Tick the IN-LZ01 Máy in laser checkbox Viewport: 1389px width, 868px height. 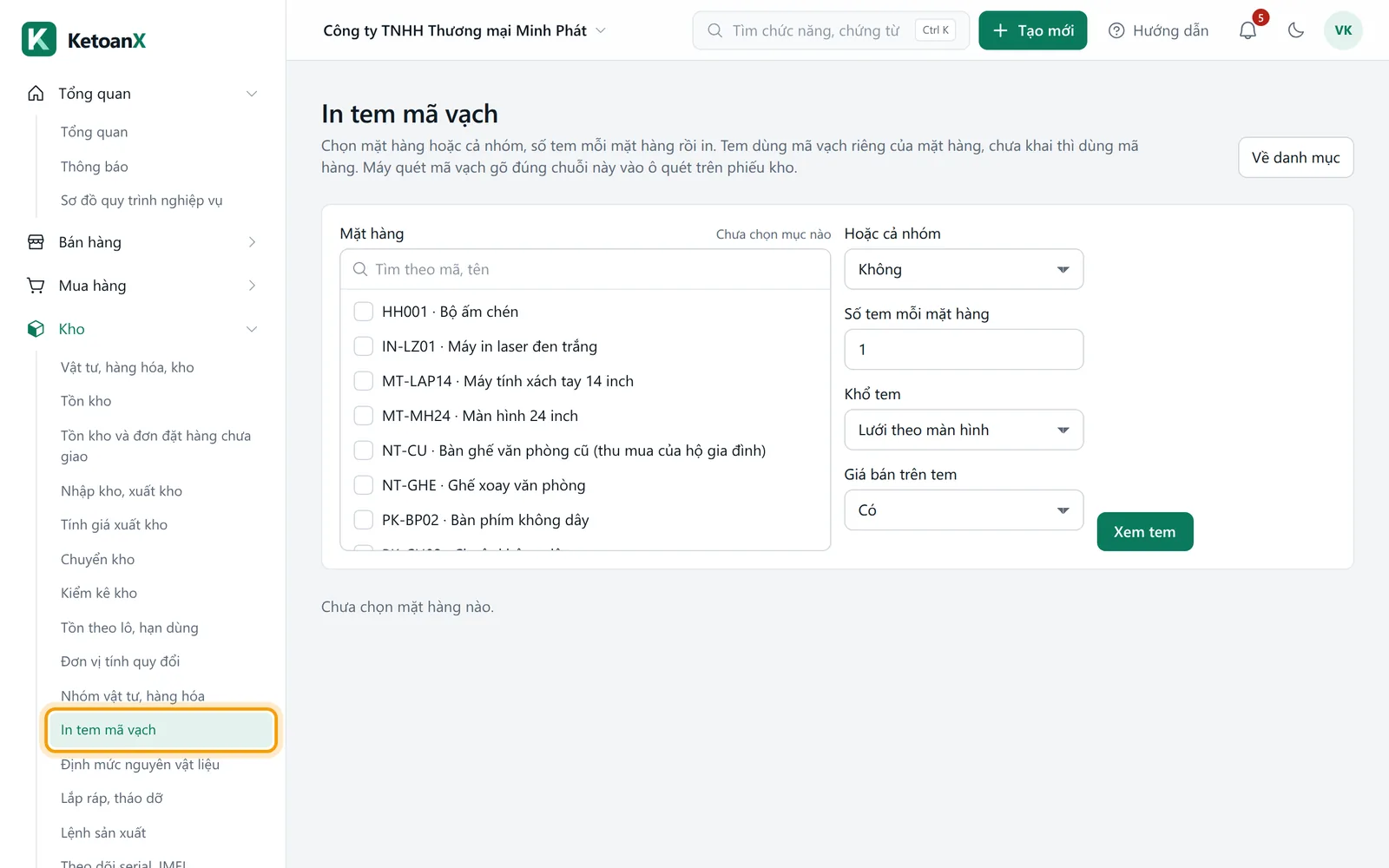coord(364,346)
